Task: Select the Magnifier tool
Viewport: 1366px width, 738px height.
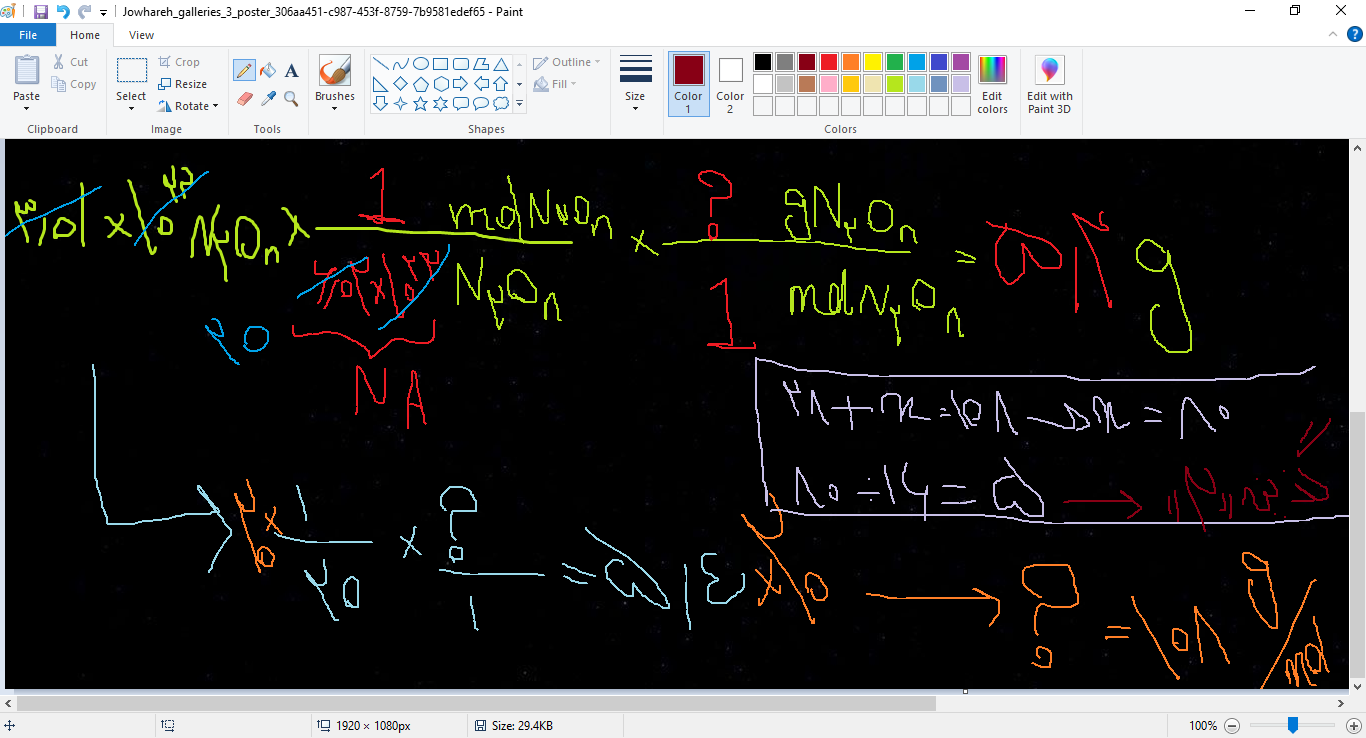Action: [291, 98]
